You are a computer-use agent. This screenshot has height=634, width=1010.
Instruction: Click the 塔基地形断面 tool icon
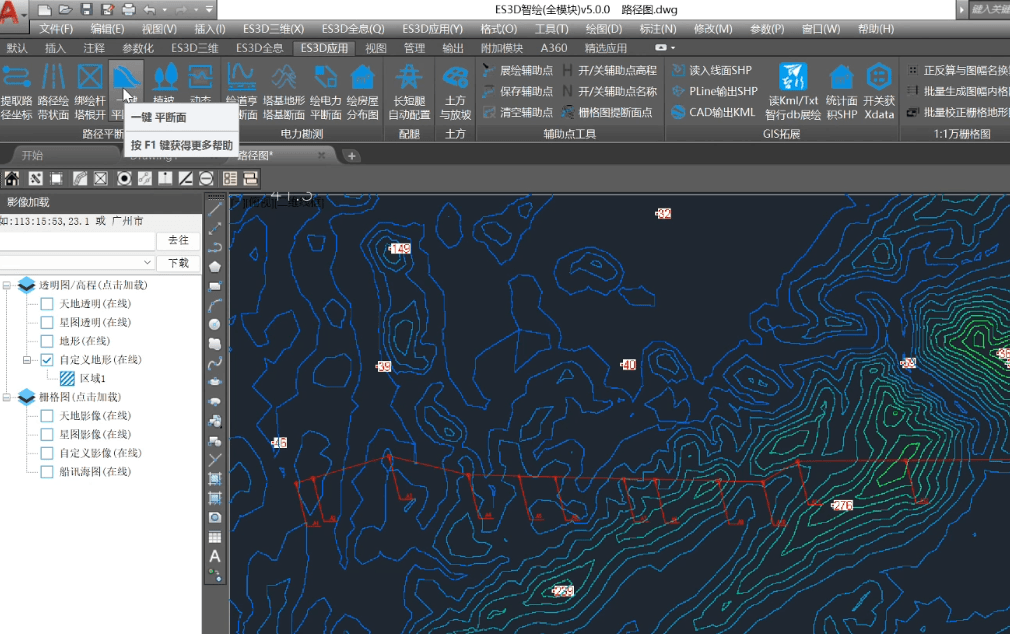pyautogui.click(x=284, y=78)
